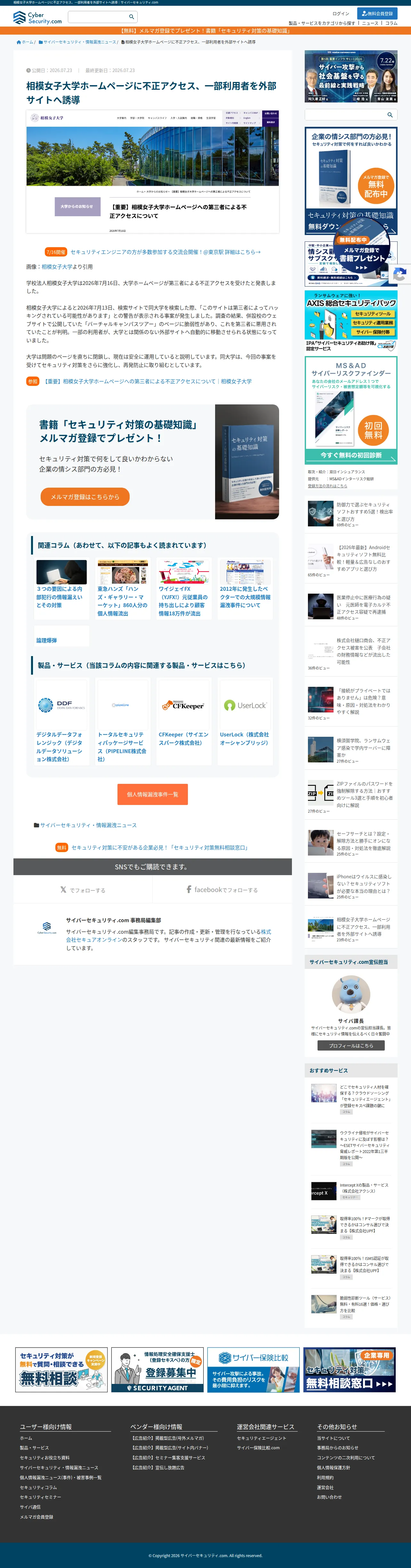The width and height of the screenshot is (411, 1568).
Task: Click the editorial team's Cyber Security.com avatar
Action: point(47,928)
